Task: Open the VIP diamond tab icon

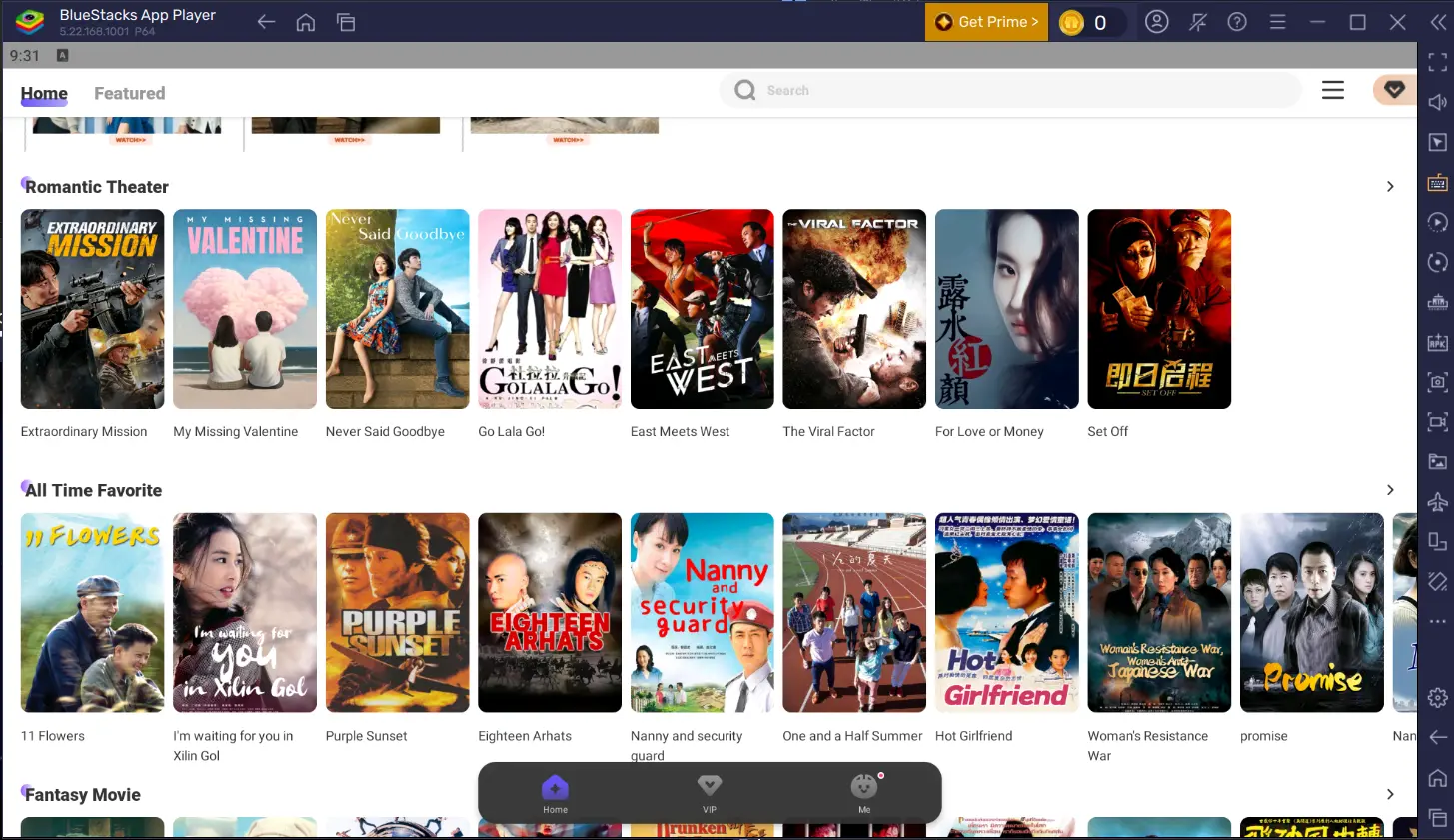Action: (x=710, y=786)
